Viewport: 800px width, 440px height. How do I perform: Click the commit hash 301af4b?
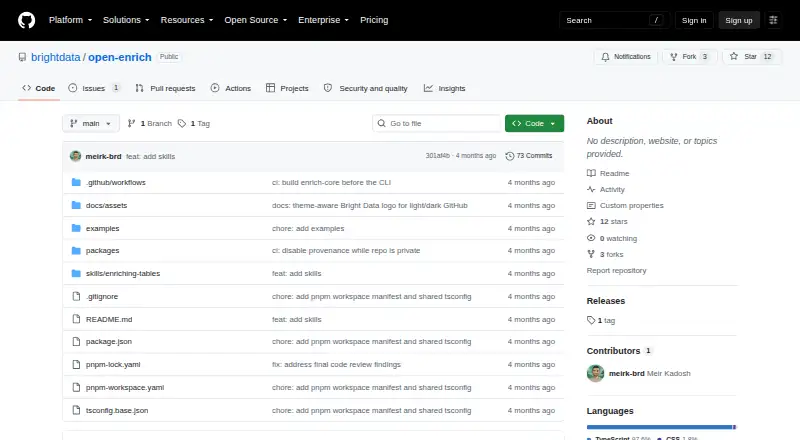[x=438, y=156]
